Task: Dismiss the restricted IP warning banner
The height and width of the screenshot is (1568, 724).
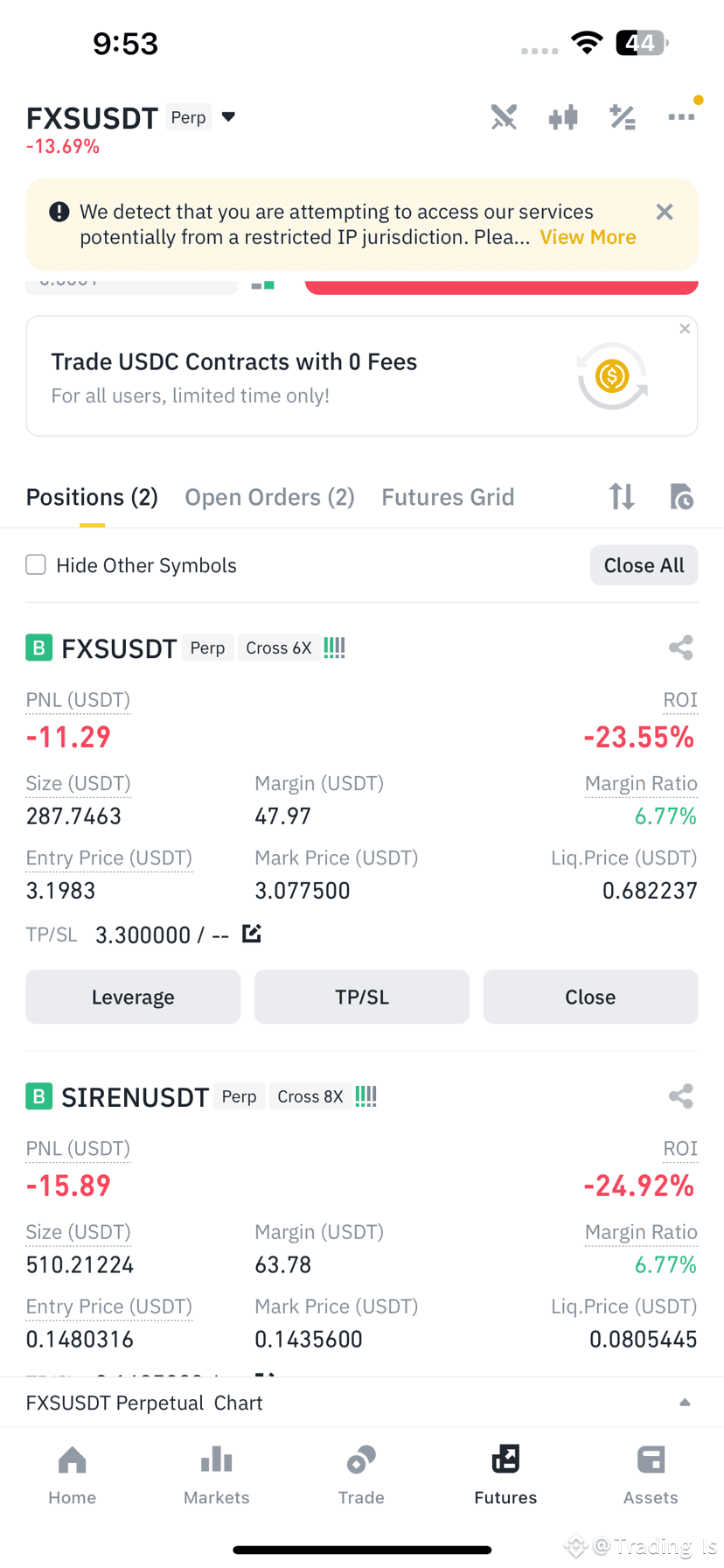Action: tap(665, 212)
